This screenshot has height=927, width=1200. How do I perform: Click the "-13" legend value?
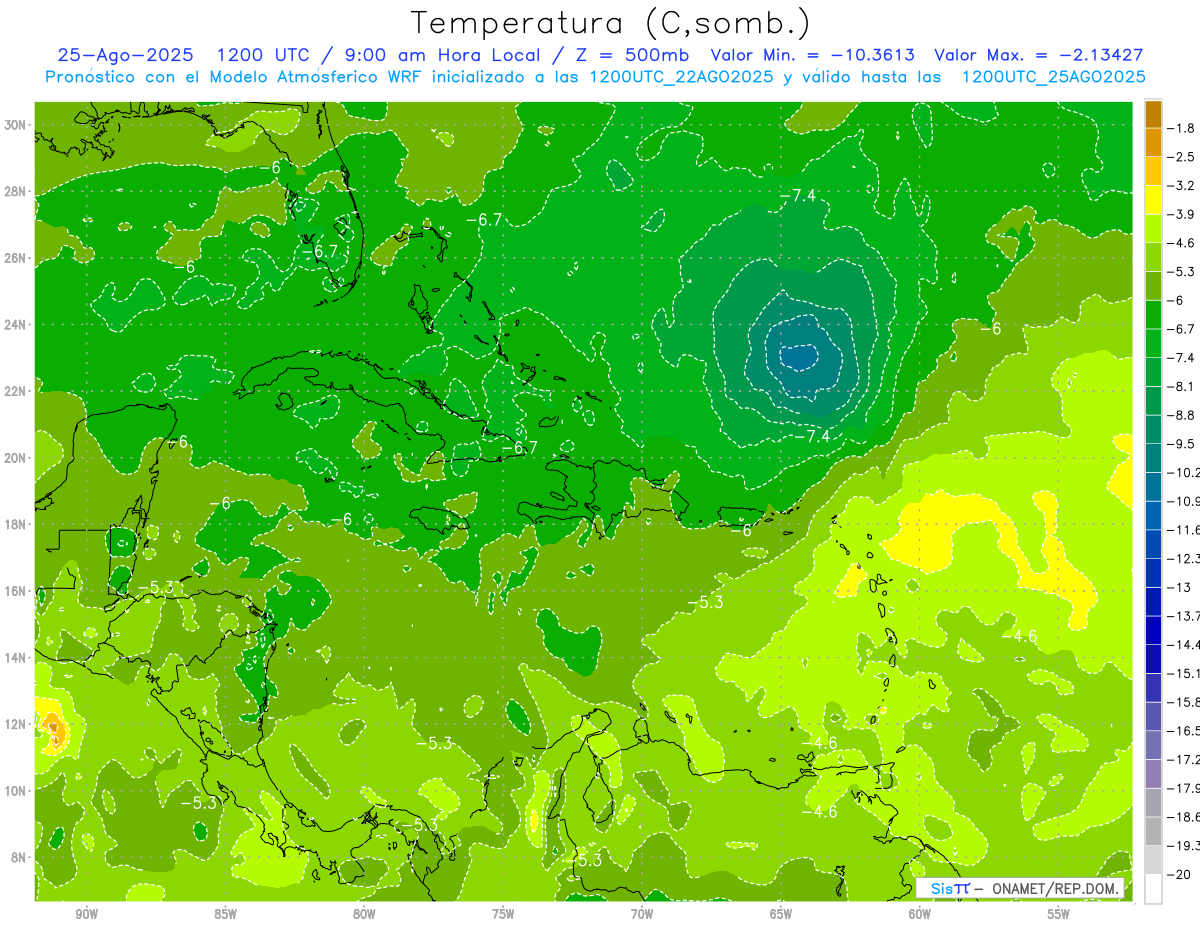pos(1178,587)
